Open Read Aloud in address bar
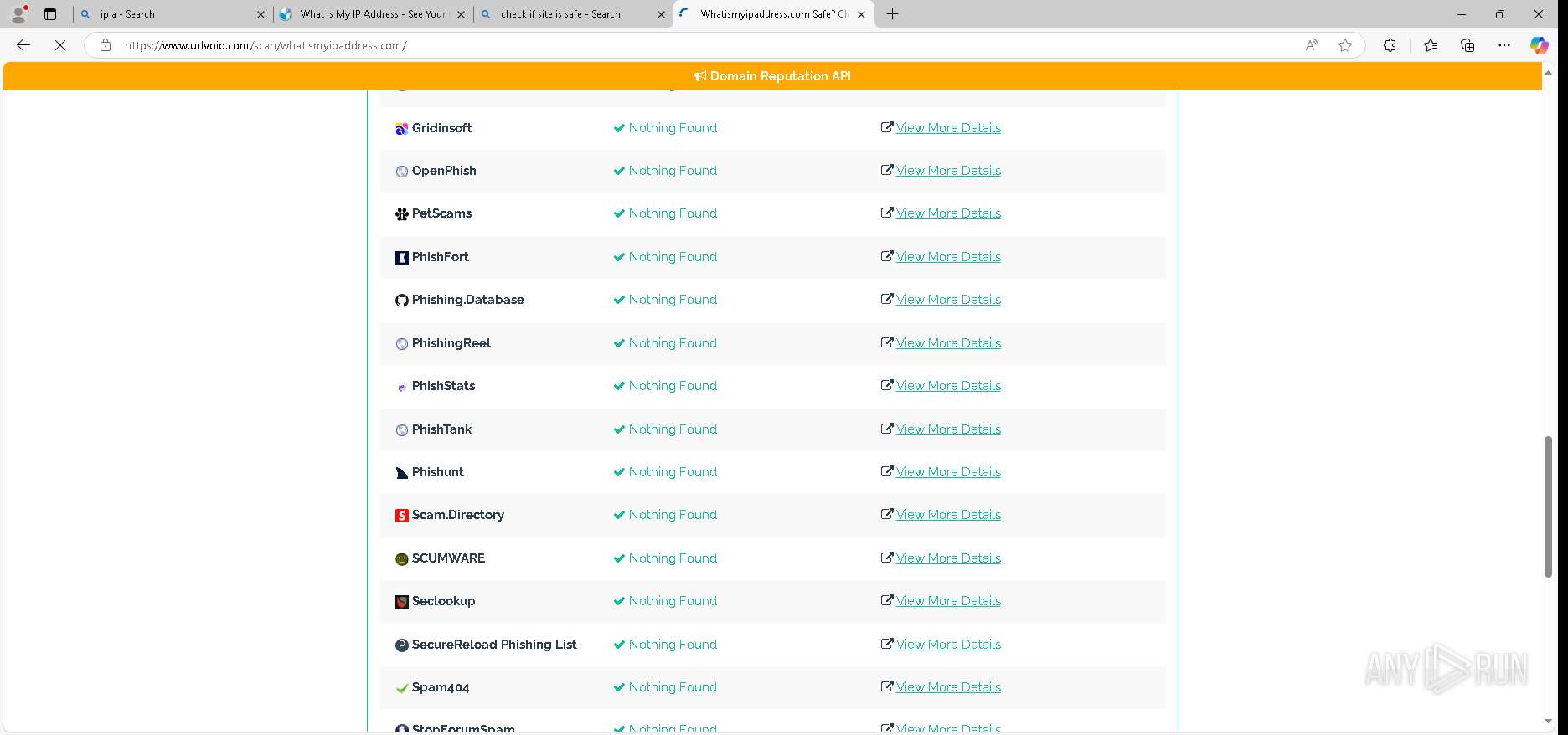 coord(1312,45)
